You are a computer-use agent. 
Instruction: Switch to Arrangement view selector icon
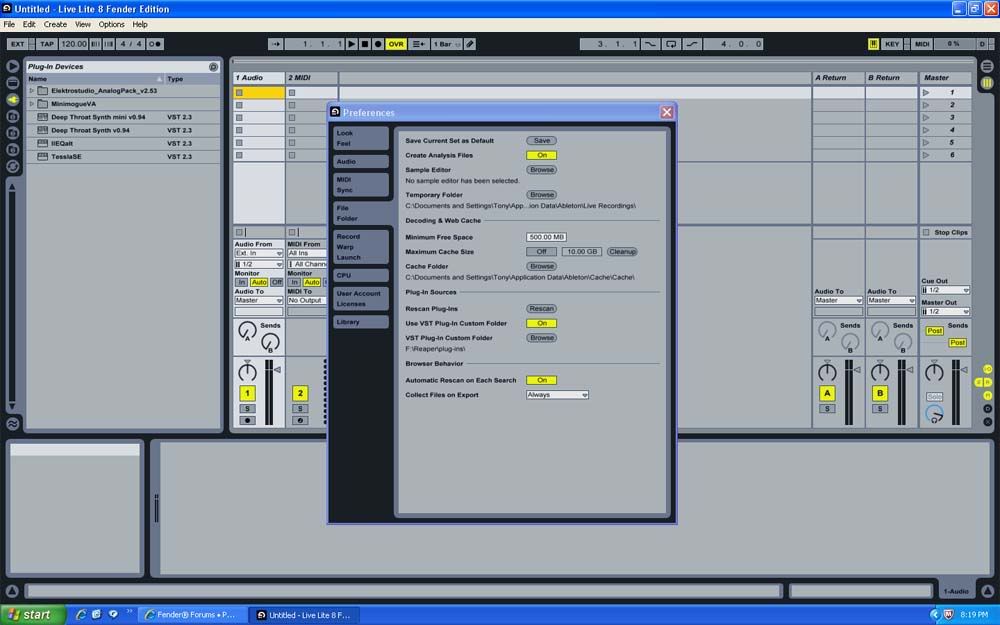point(987,66)
